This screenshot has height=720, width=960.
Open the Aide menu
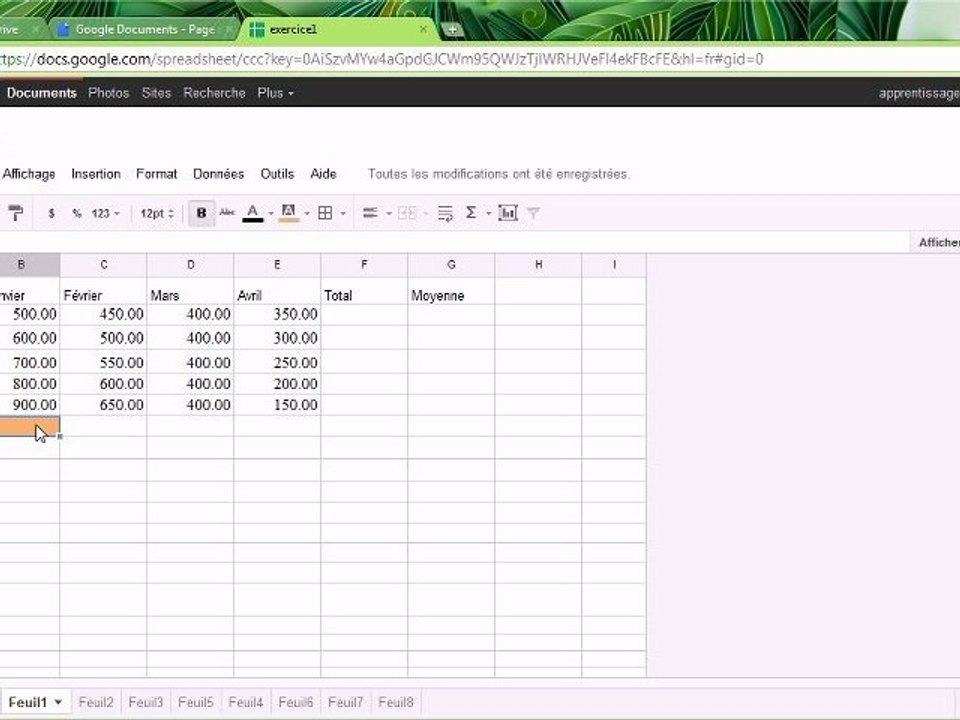pos(323,174)
